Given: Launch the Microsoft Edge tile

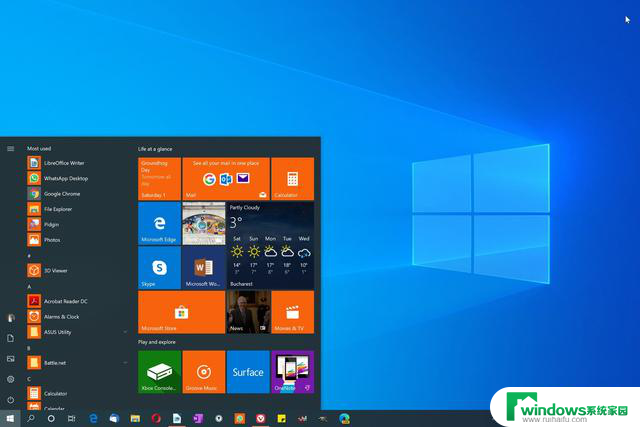Looking at the screenshot, I should (160, 223).
